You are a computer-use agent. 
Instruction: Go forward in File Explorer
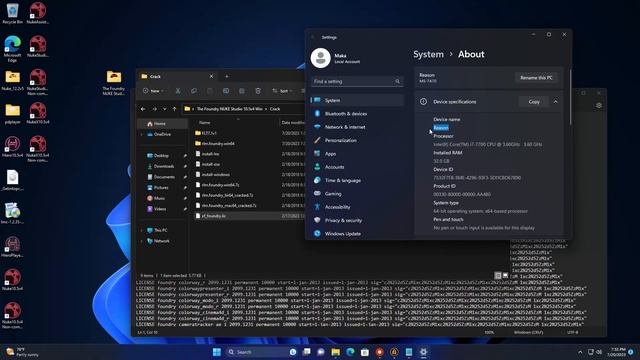[154, 109]
